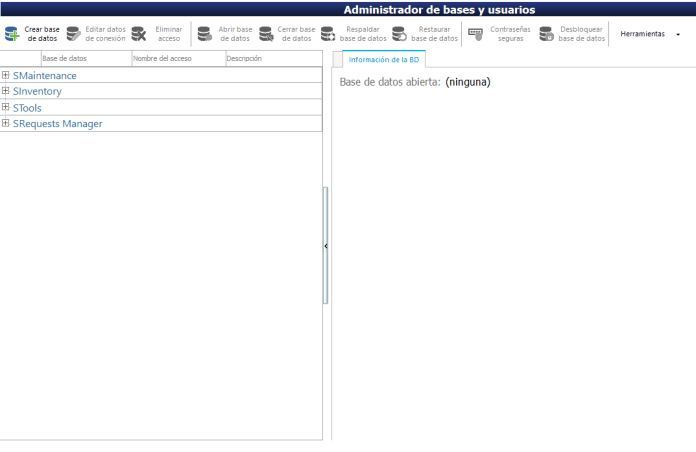696x452 pixels.
Task: Click the Respaldar base de datos icon
Action: point(328,34)
